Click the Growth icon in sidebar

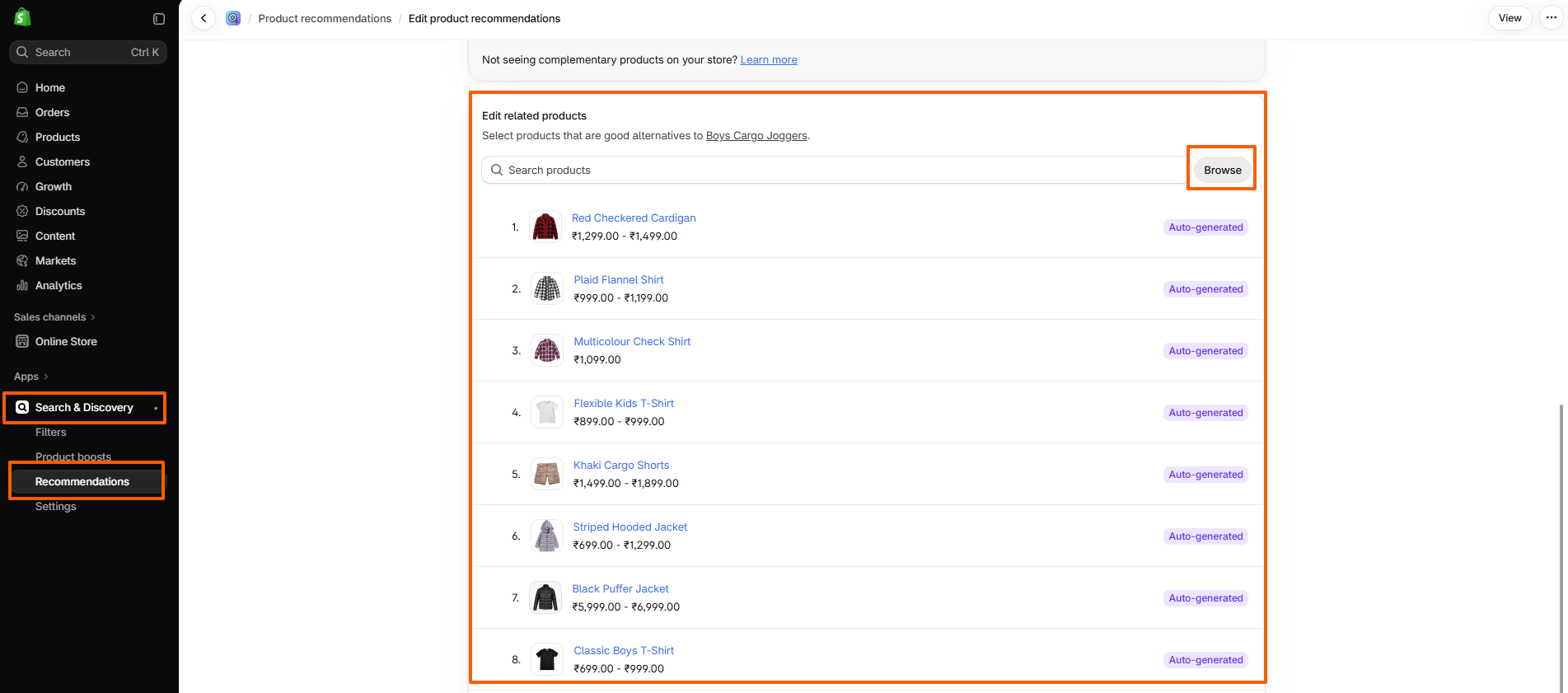point(22,186)
